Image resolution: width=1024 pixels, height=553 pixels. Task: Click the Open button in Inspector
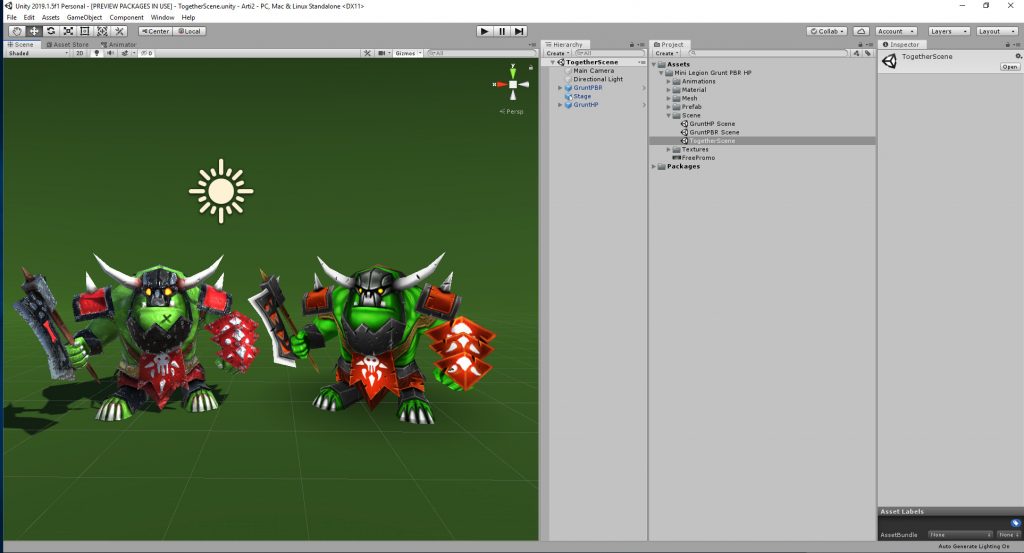click(x=1010, y=67)
